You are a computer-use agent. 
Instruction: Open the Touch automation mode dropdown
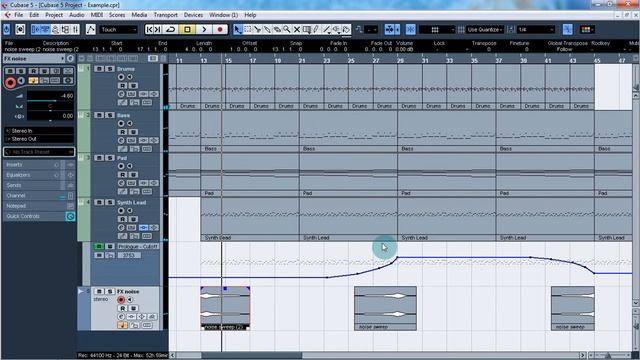[118, 29]
